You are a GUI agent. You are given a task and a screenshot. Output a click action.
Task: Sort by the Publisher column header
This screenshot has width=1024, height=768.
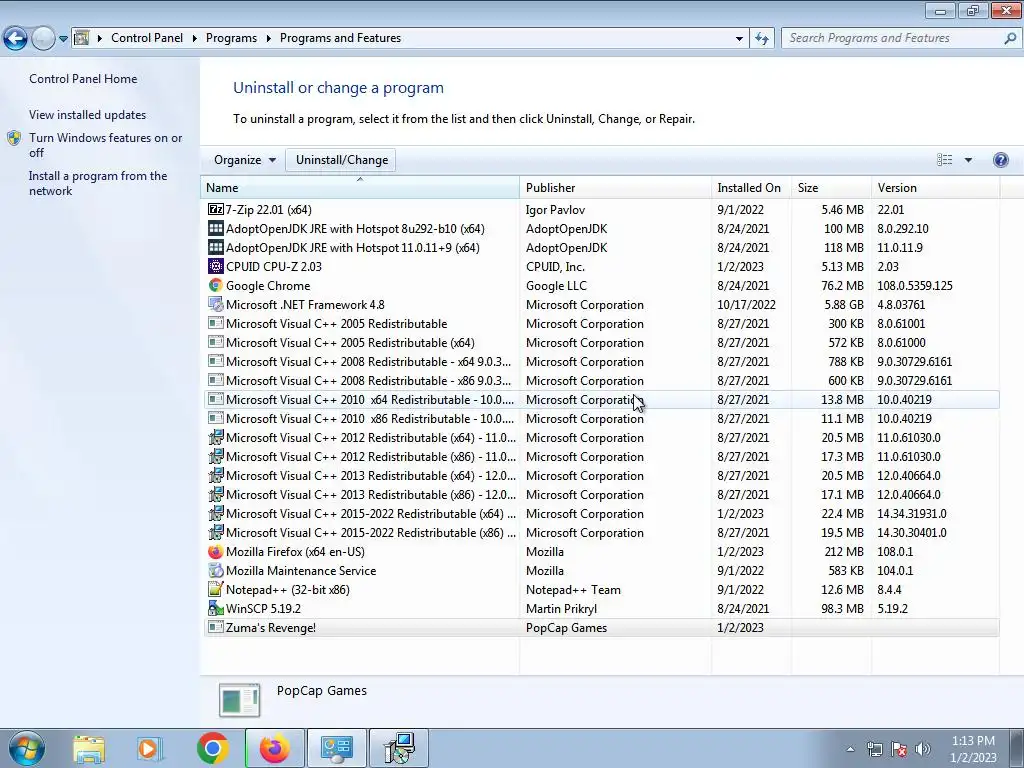point(615,187)
